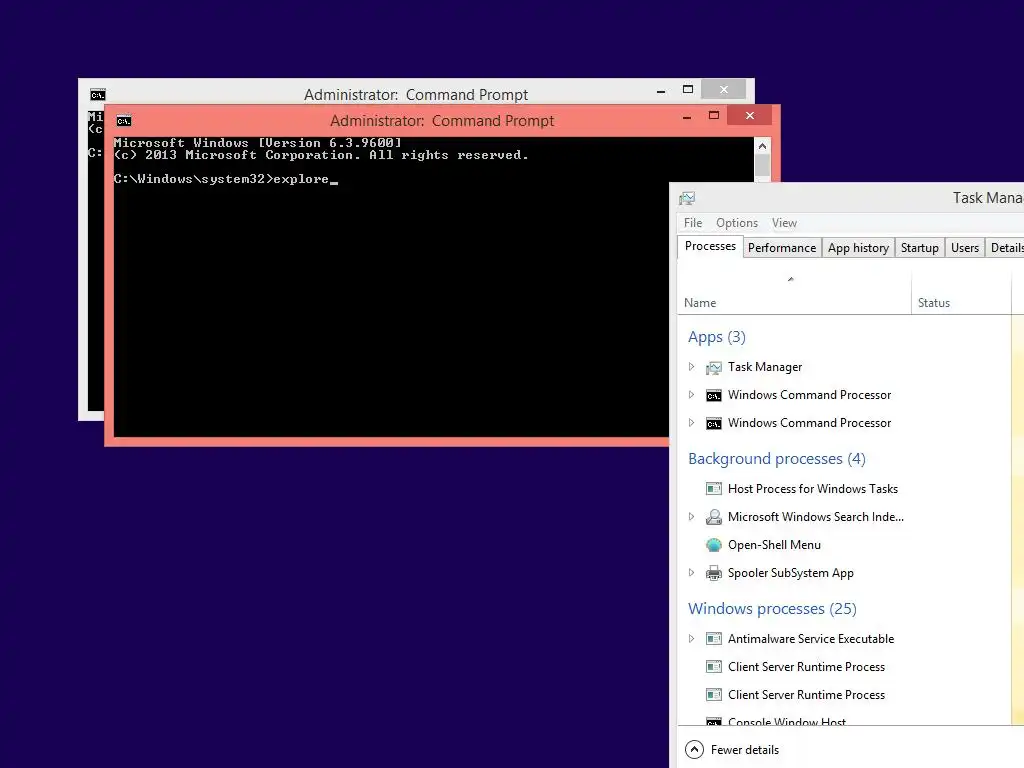Click the second Windows Command Processor icon
Image resolution: width=1024 pixels, height=768 pixels.
(x=714, y=424)
